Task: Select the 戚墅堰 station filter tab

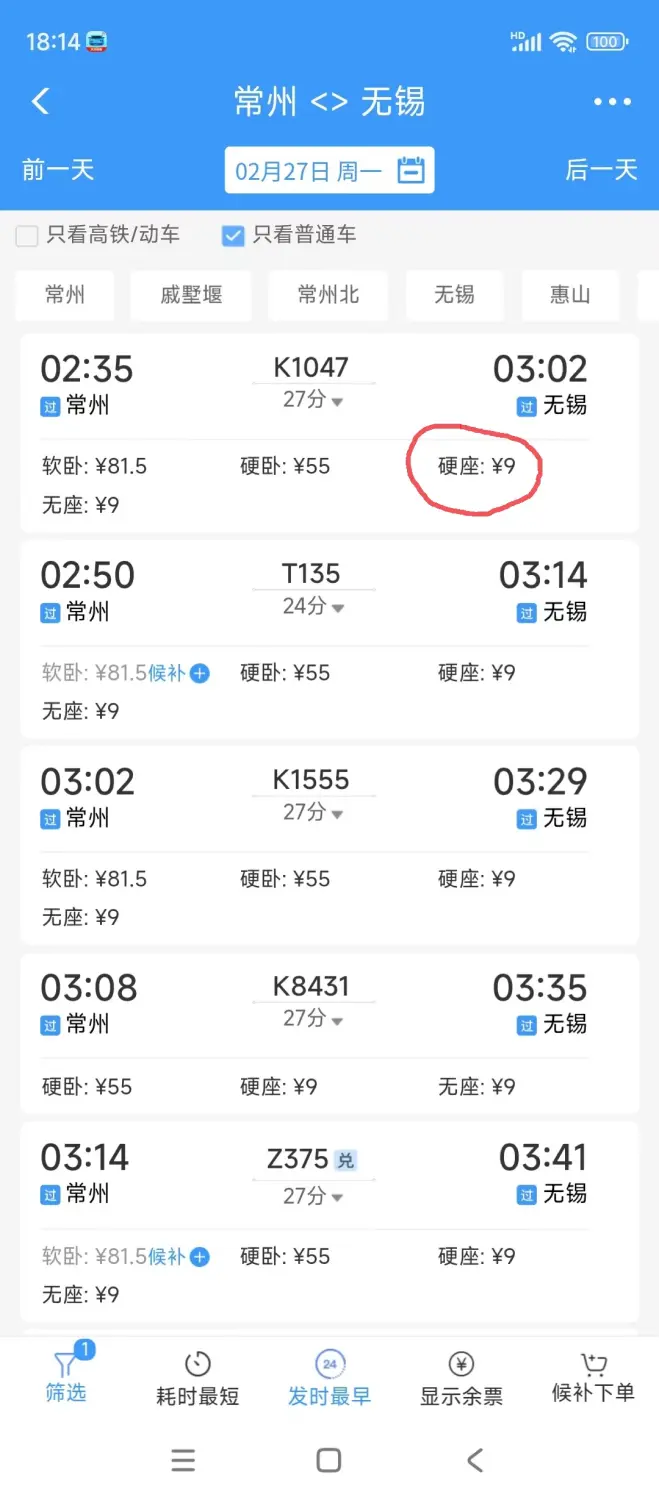Action: click(x=191, y=295)
